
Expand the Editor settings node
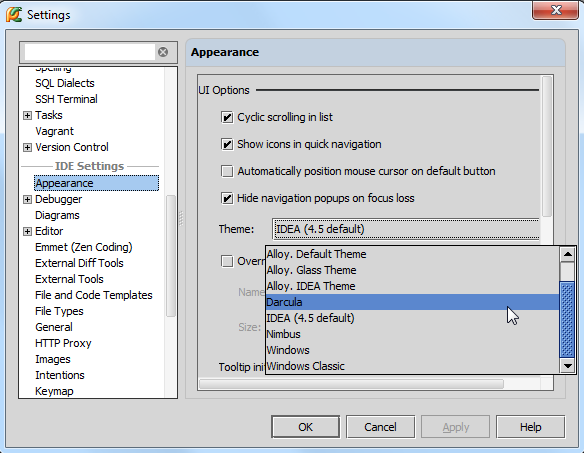point(27,231)
